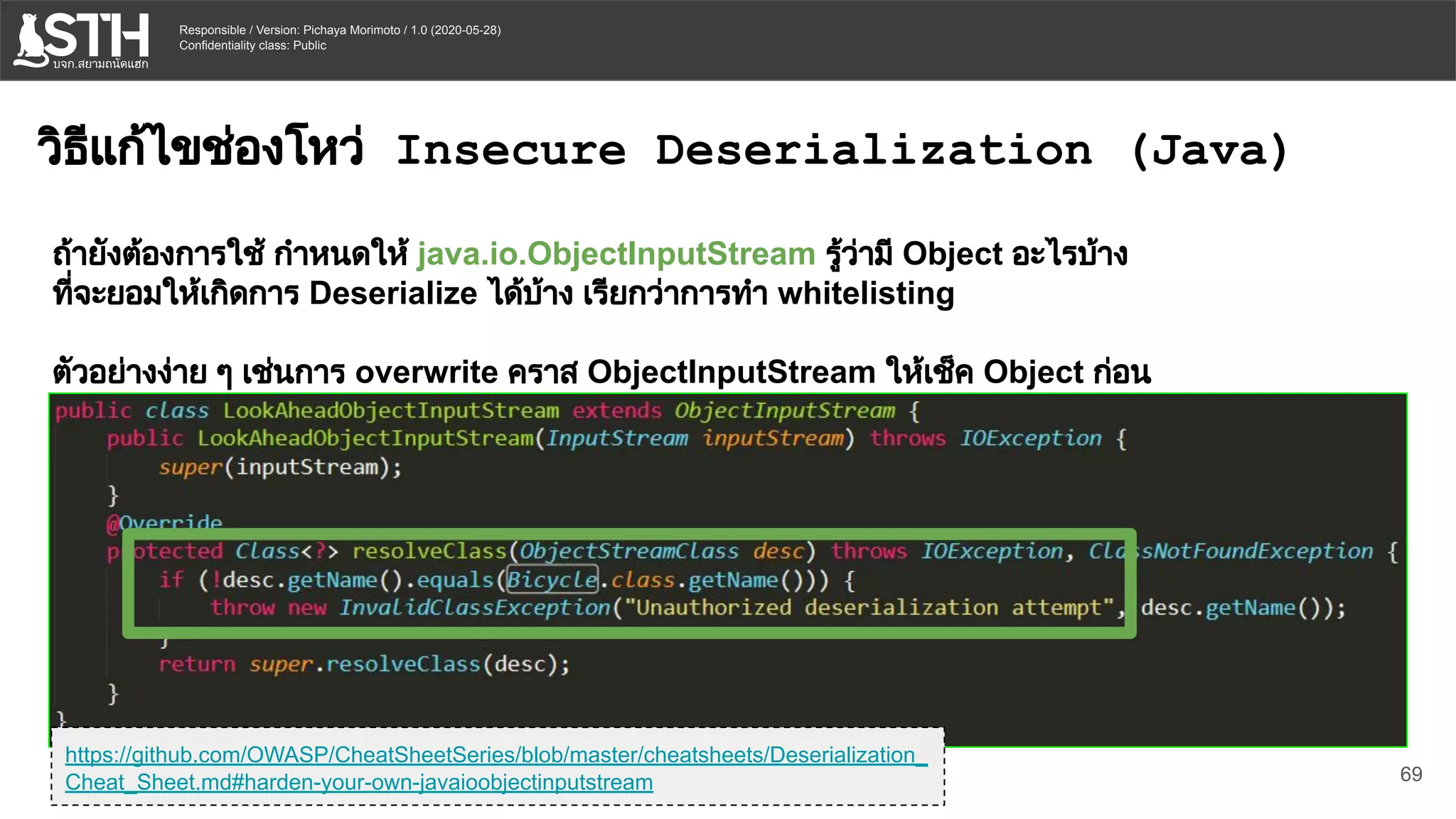This screenshot has width=1456, height=819.
Task: Click resolveClass method name in code
Action: point(429,551)
